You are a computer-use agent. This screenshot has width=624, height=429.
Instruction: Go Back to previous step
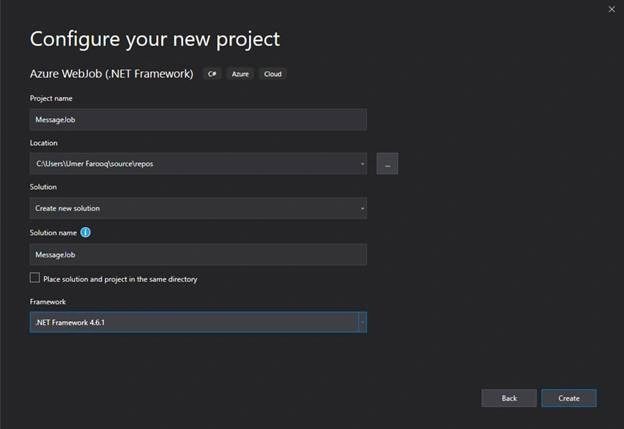509,398
